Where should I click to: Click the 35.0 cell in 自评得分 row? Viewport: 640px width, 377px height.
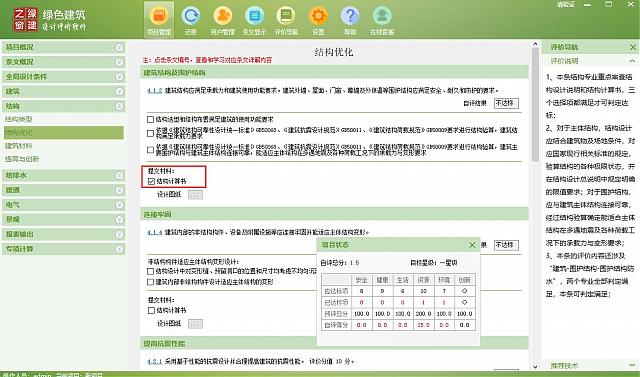pyautogui.click(x=423, y=325)
